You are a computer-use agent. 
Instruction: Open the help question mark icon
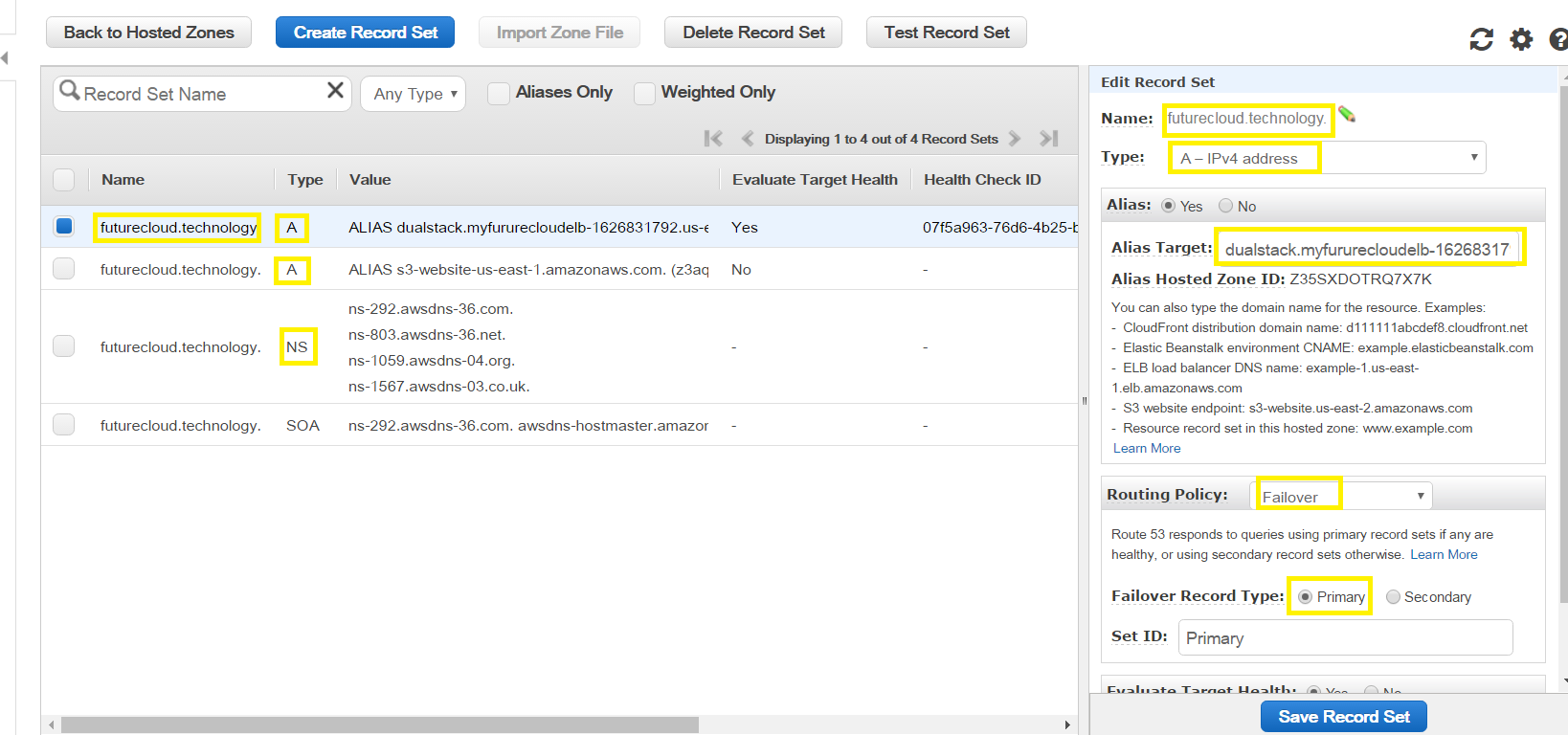coord(1558,39)
